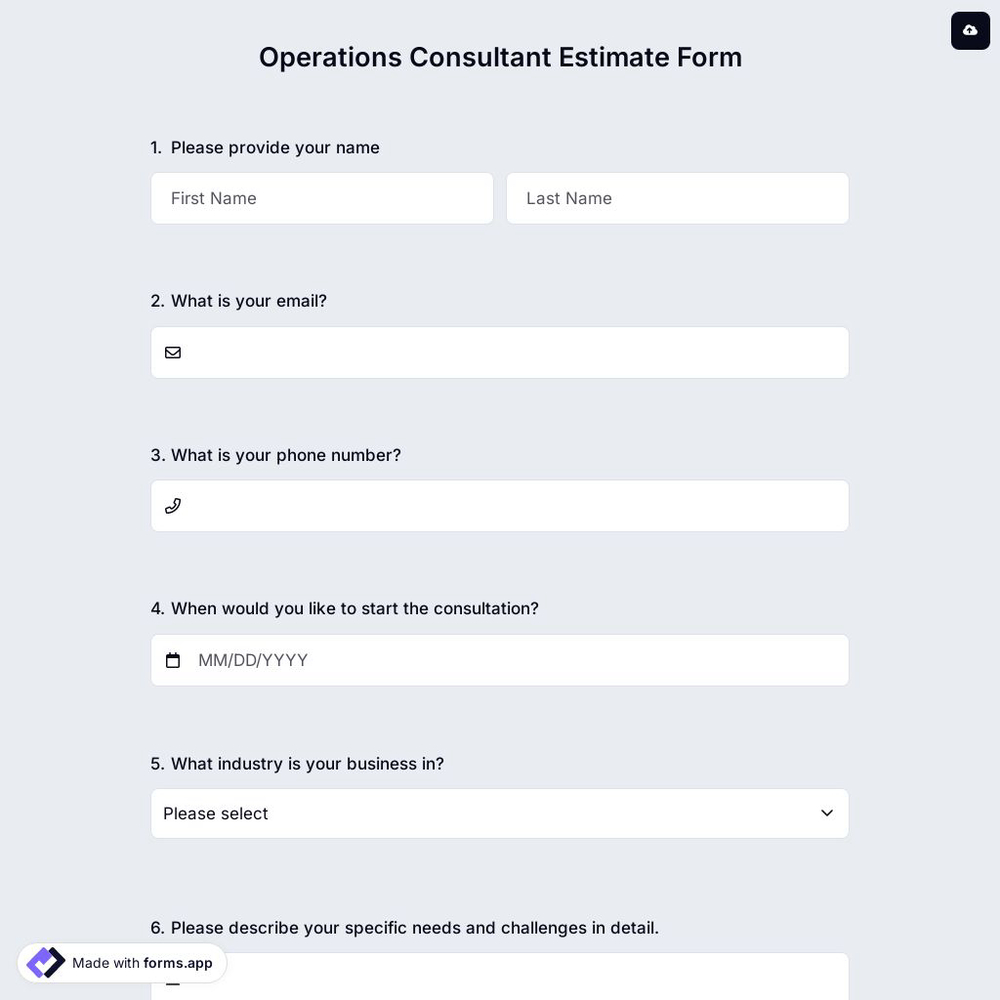Viewport: 1000px width, 1000px height.
Task: Click the form title heading
Action: (500, 57)
